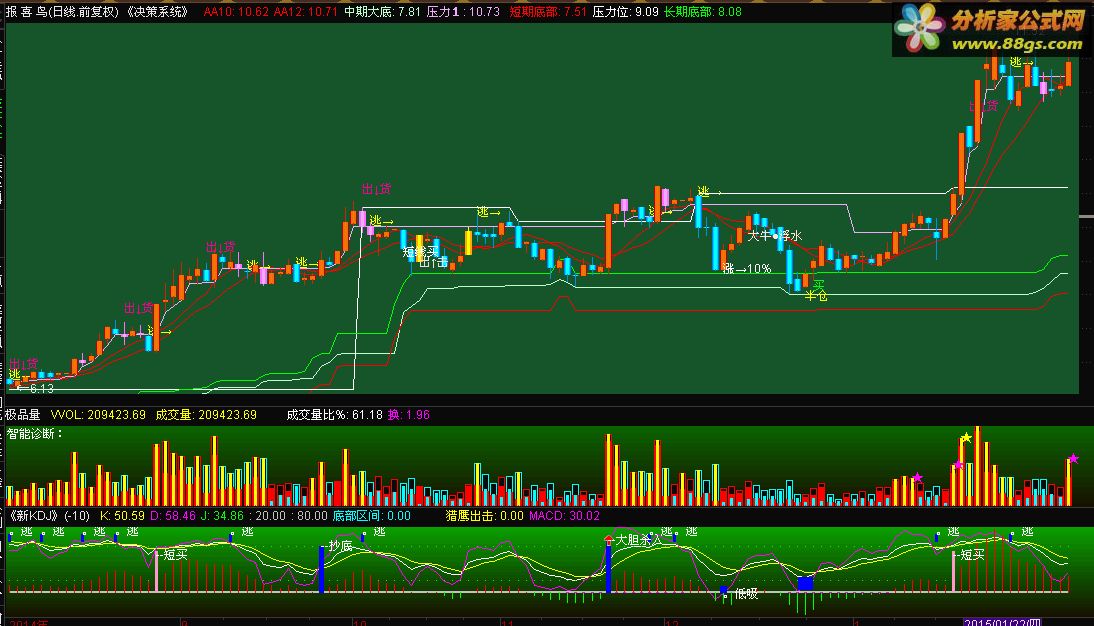Click the 低吸 signal label in KDJ panel
Image resolution: width=1094 pixels, height=626 pixels.
[x=746, y=594]
